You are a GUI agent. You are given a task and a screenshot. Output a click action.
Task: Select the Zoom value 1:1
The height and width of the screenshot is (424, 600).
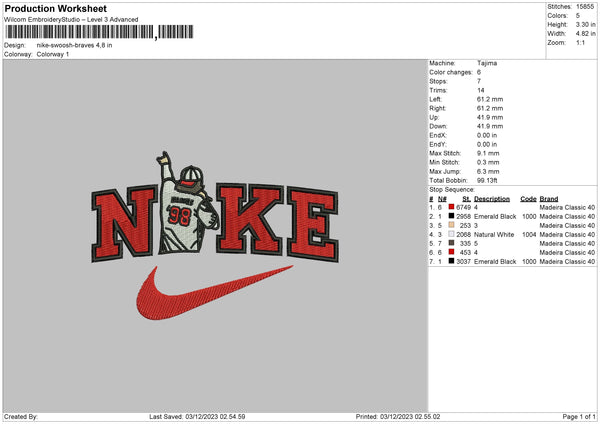[x=580, y=42]
